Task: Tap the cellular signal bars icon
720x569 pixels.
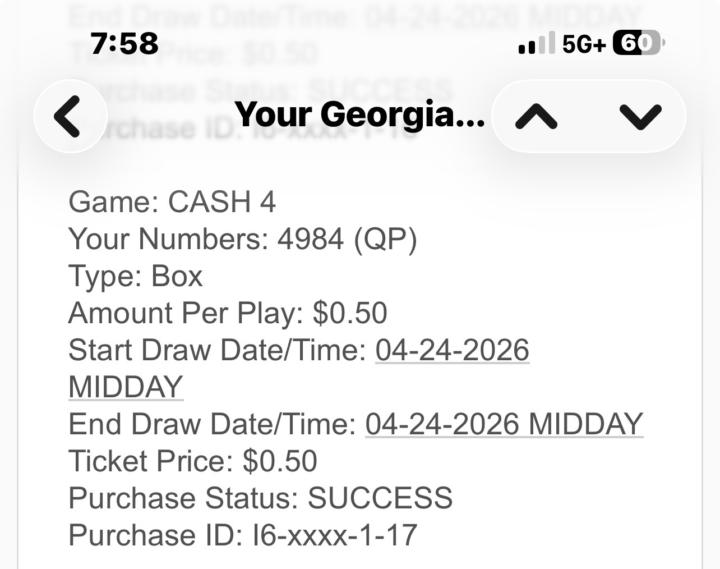Action: tap(536, 43)
